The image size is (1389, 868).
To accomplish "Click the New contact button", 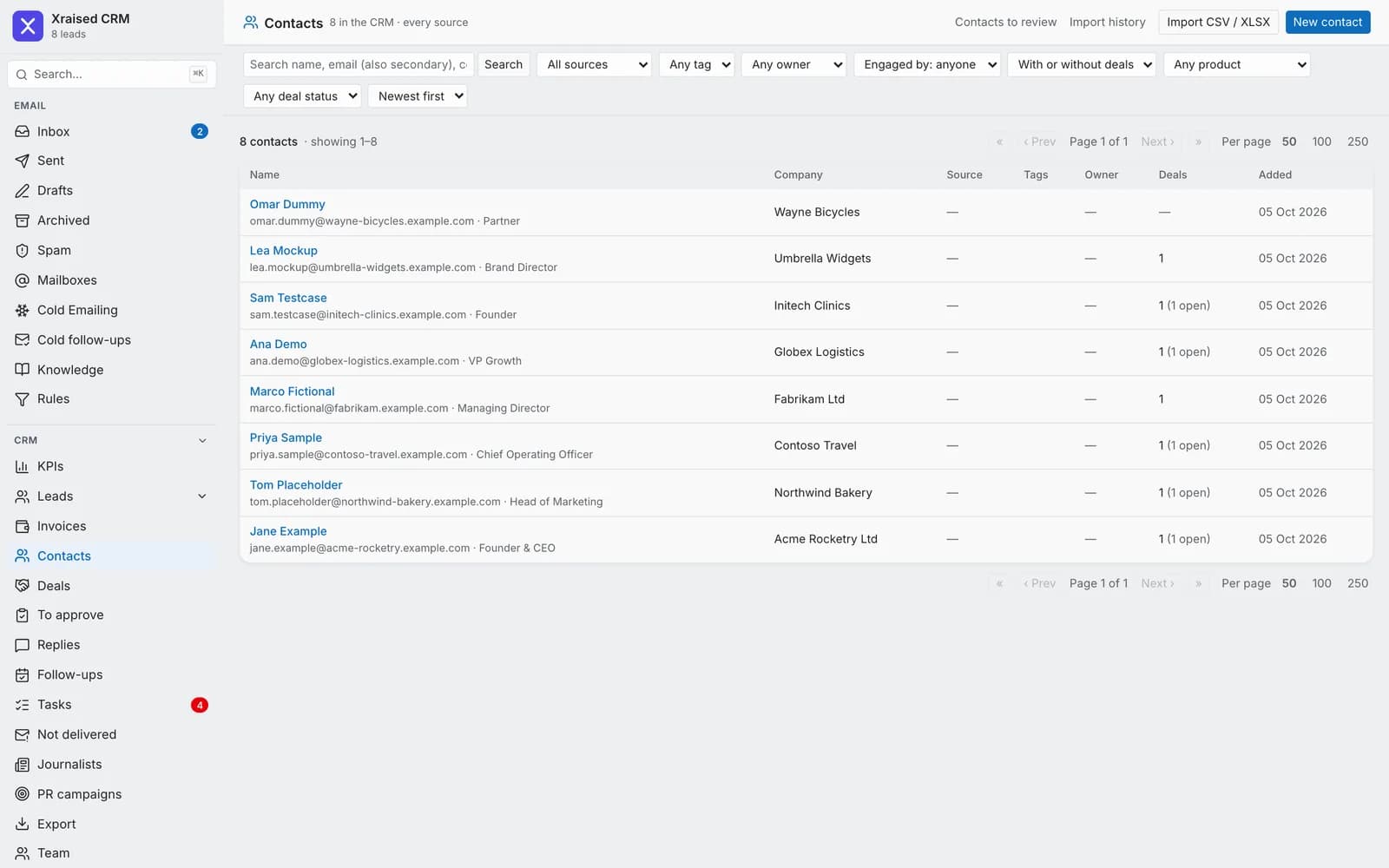I will click(x=1327, y=23).
